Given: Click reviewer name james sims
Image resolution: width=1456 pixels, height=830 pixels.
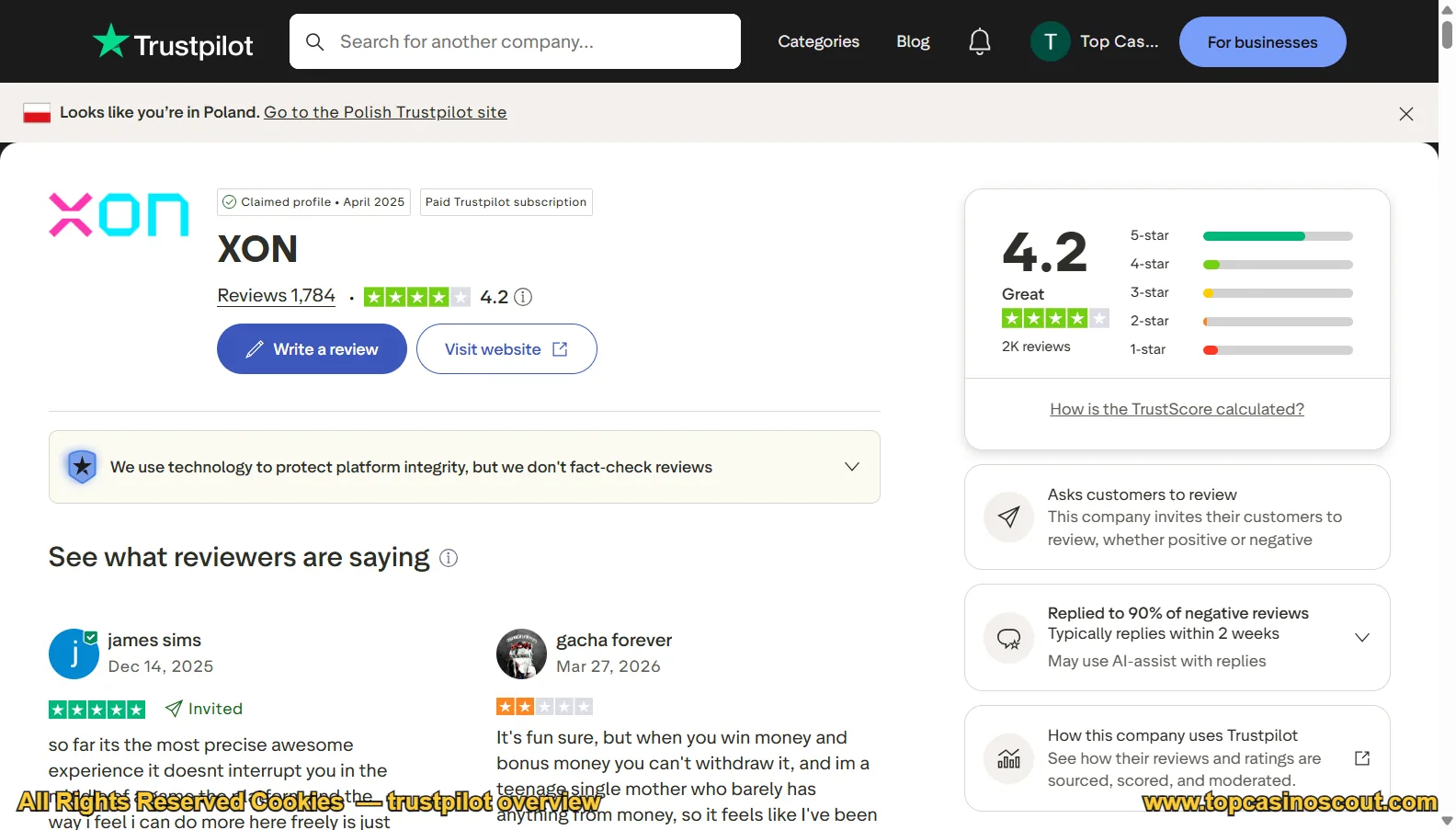Looking at the screenshot, I should pos(154,640).
